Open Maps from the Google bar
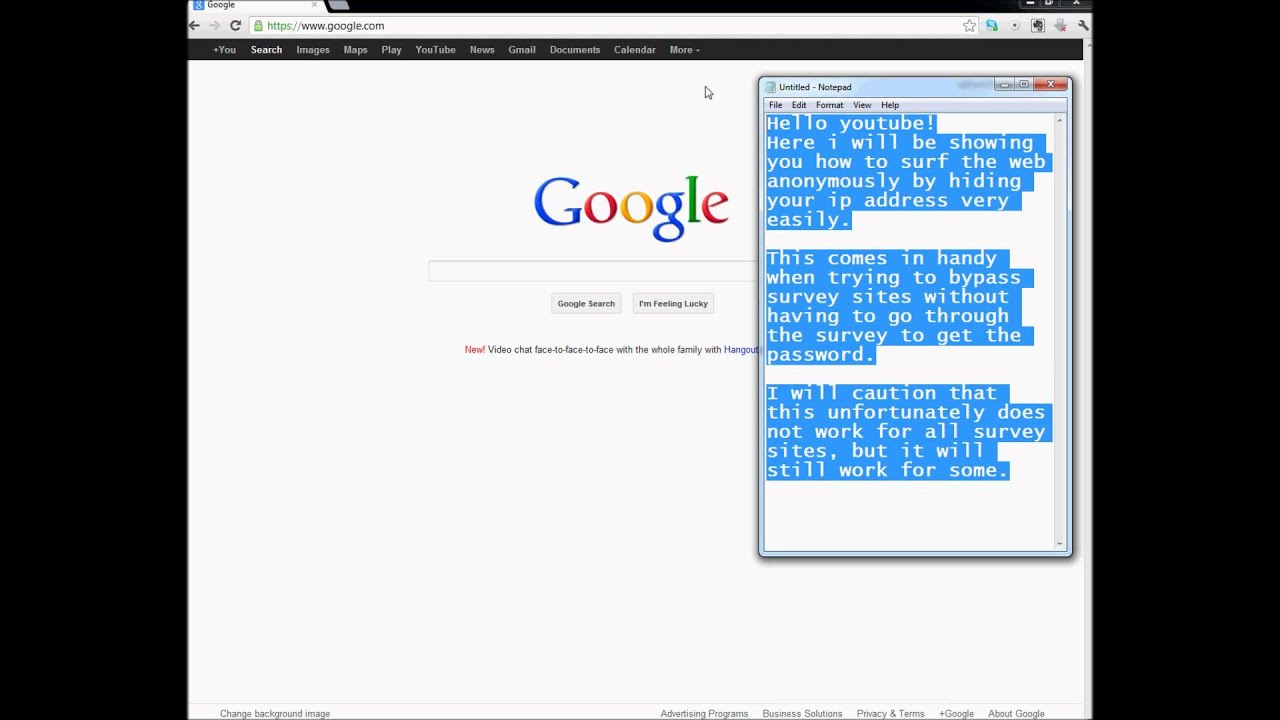This screenshot has width=1280, height=720. [355, 50]
